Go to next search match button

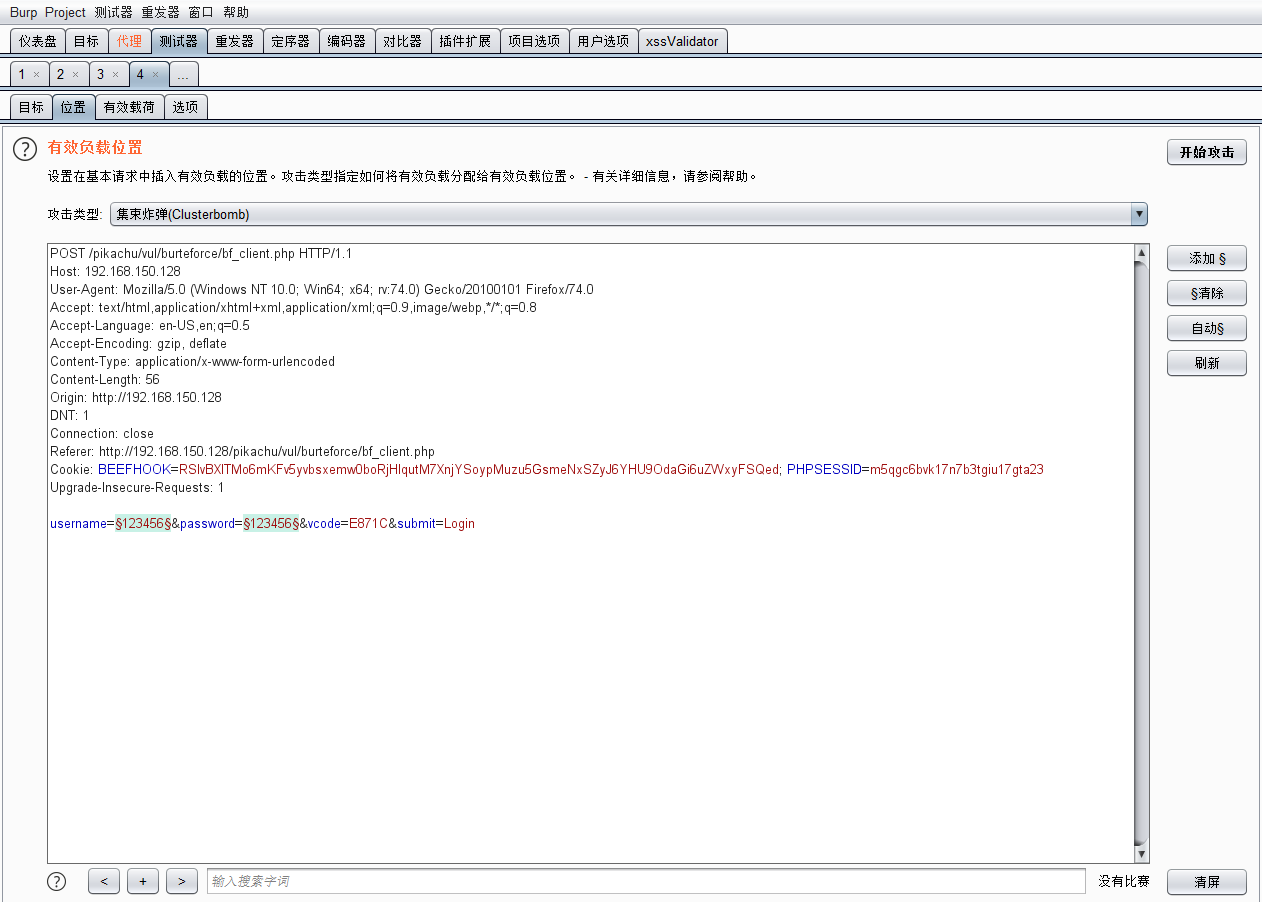point(181,881)
